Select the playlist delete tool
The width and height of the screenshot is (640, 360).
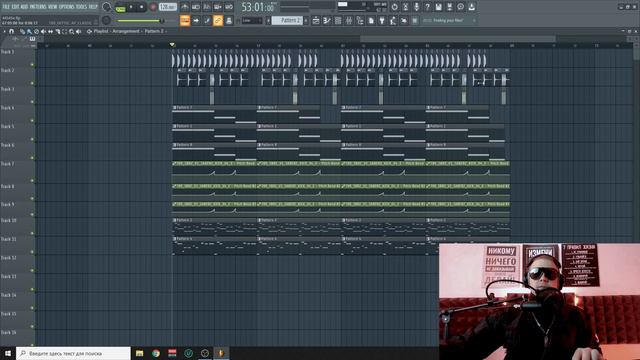tap(36, 31)
